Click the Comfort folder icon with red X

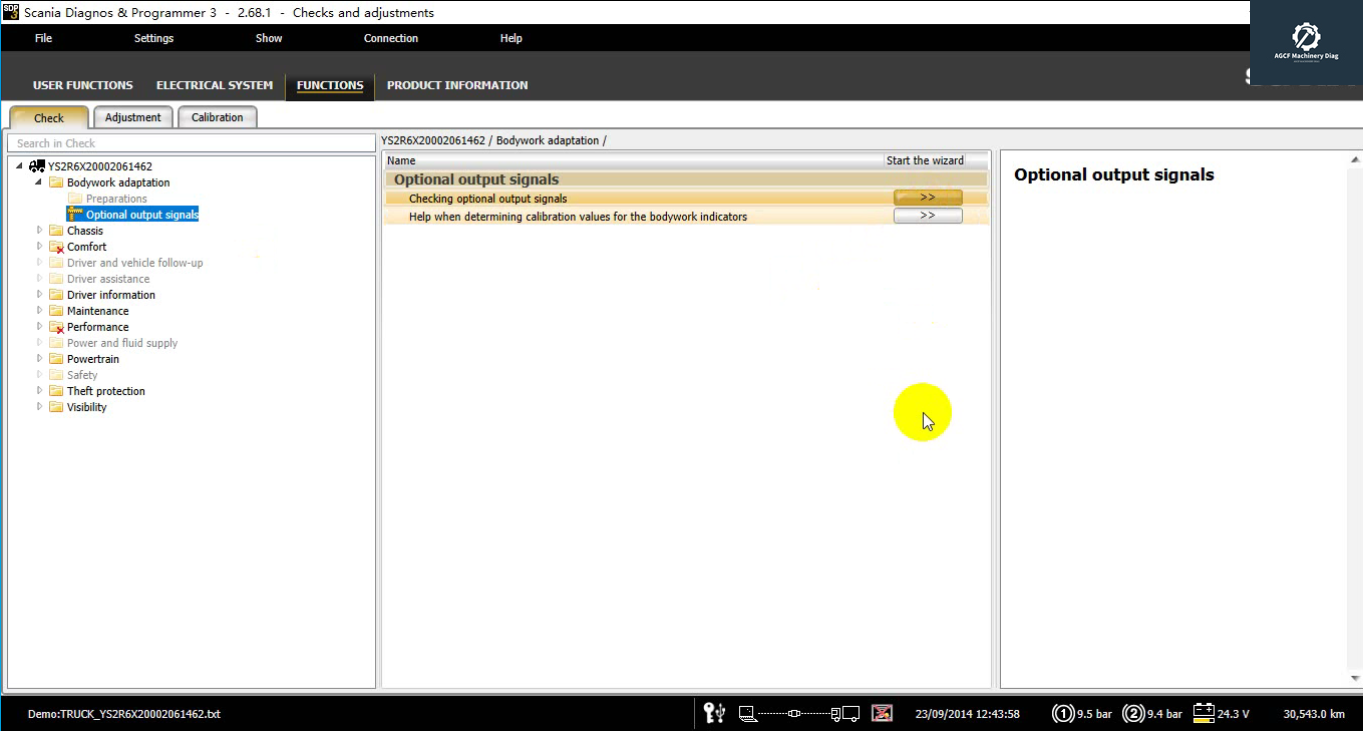[x=56, y=247]
